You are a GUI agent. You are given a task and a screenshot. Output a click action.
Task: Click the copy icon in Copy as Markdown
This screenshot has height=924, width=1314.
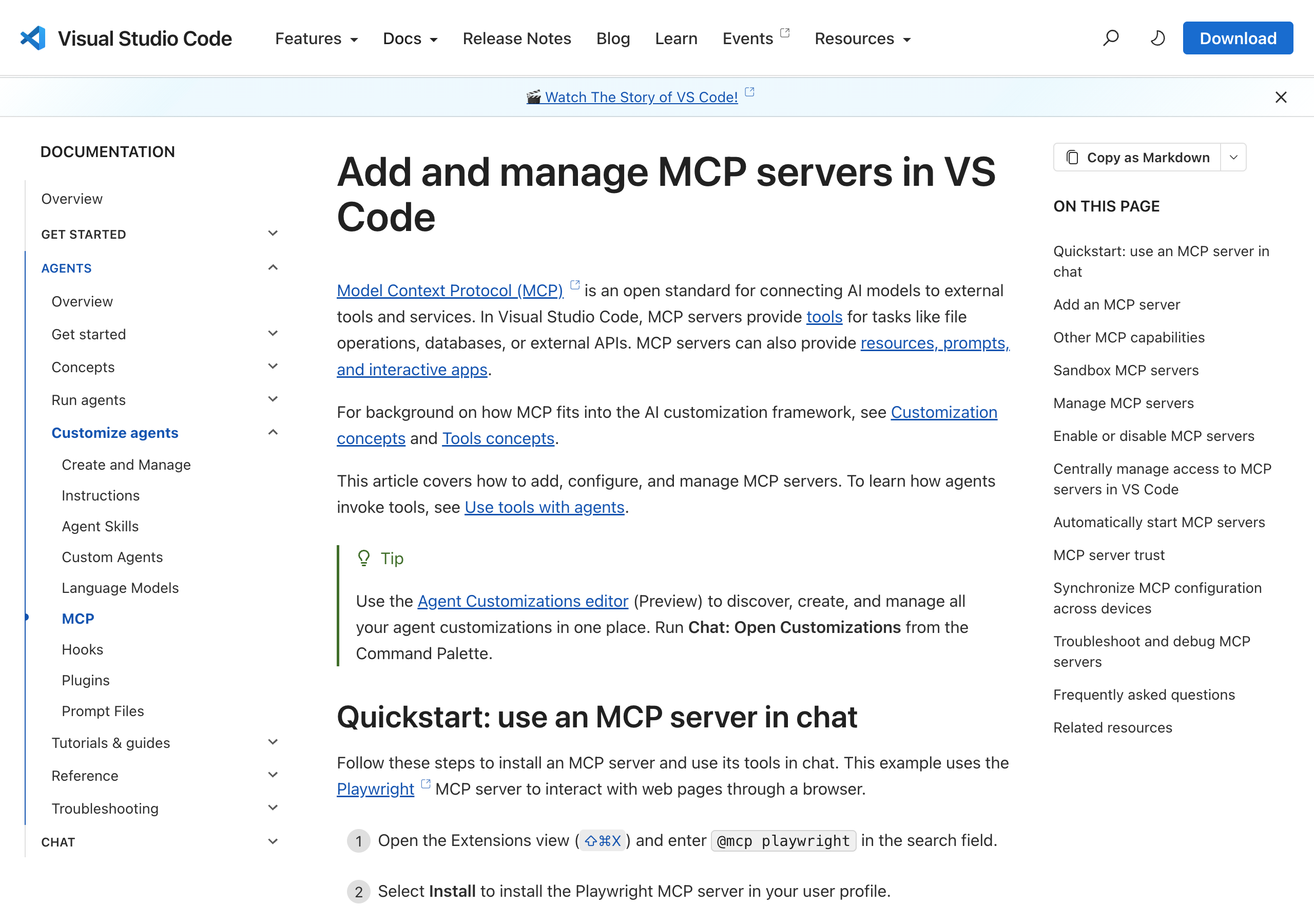(1072, 158)
